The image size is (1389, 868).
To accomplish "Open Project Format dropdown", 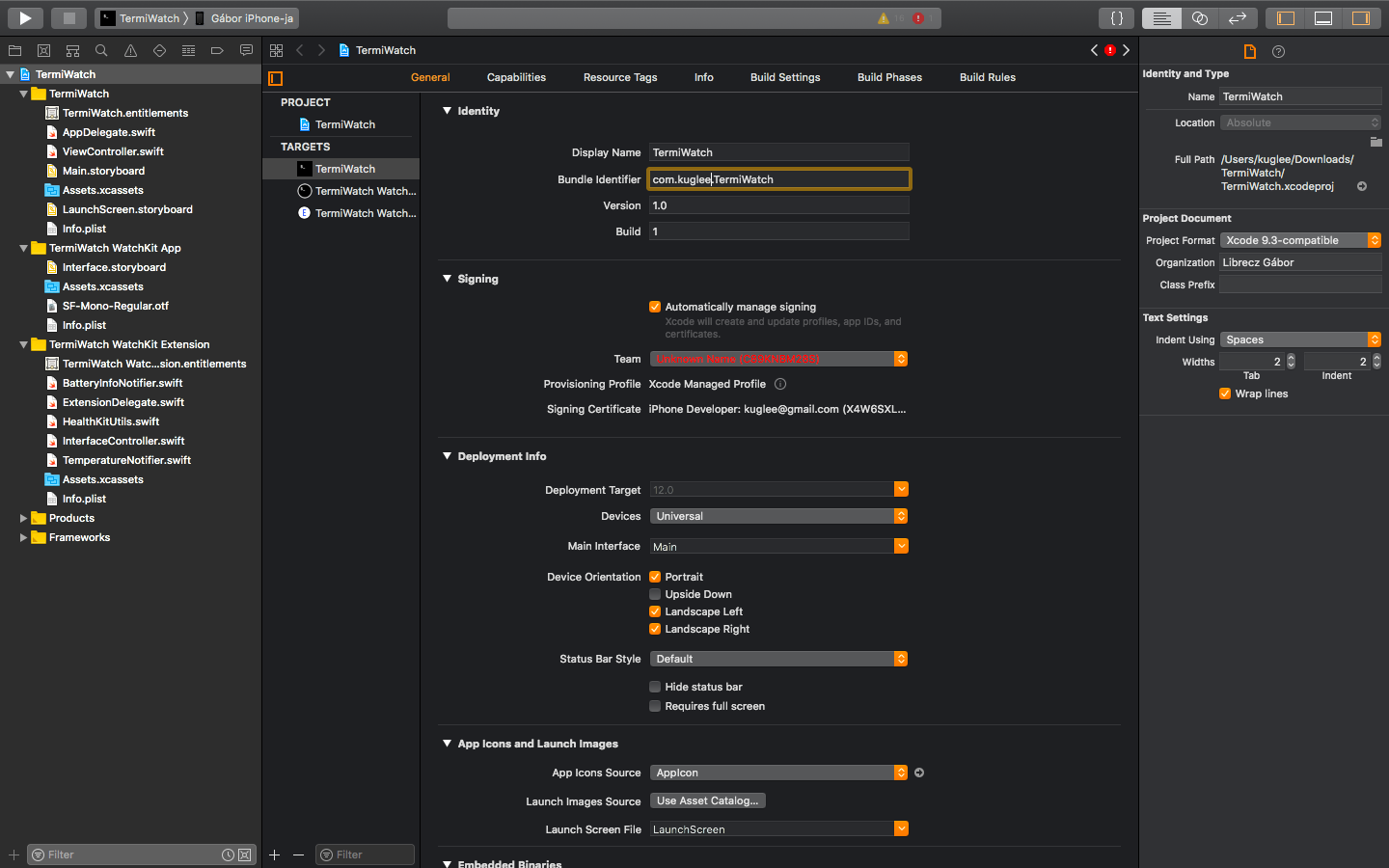I will 1300,240.
